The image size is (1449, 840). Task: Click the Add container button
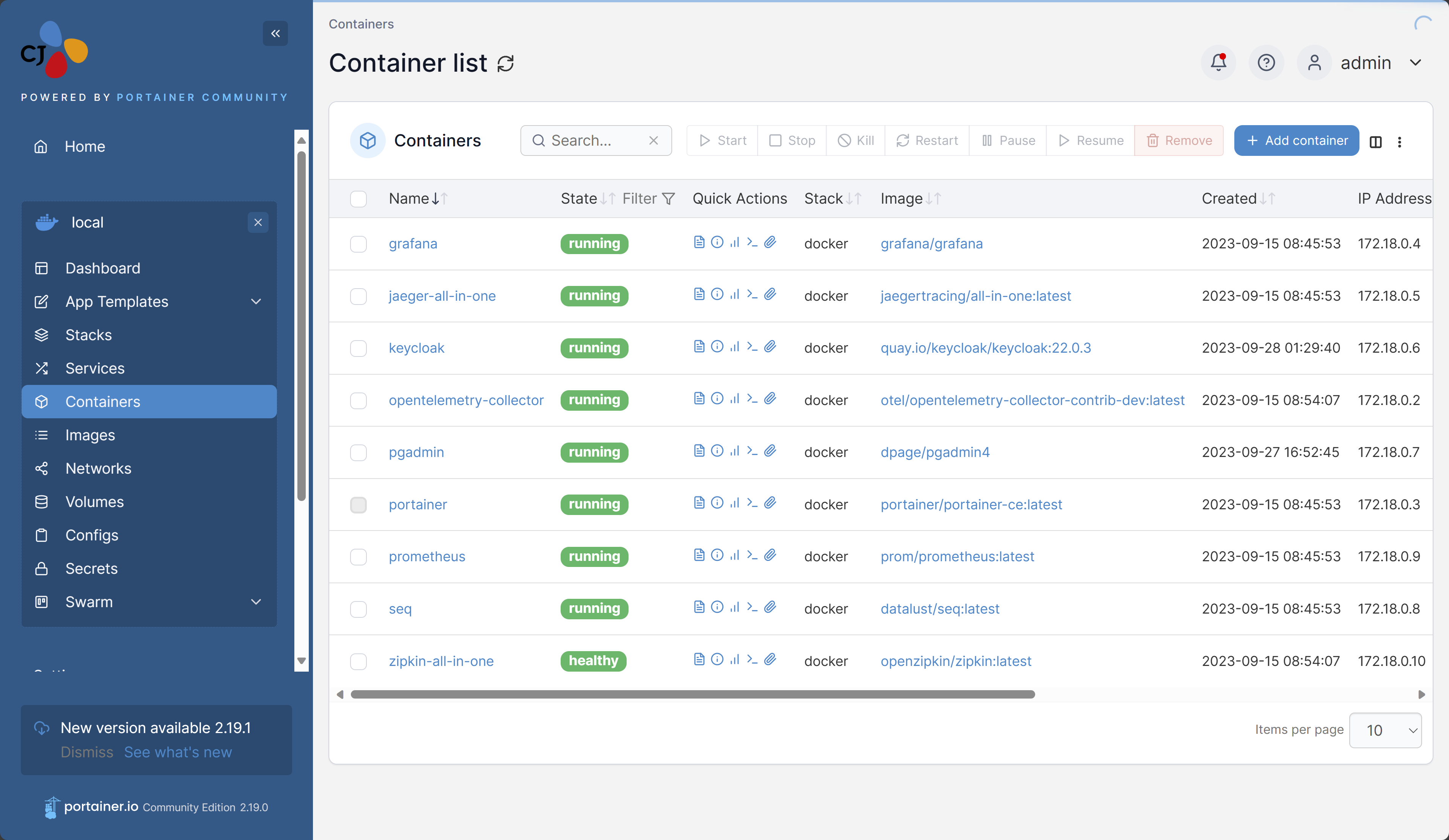click(x=1296, y=141)
